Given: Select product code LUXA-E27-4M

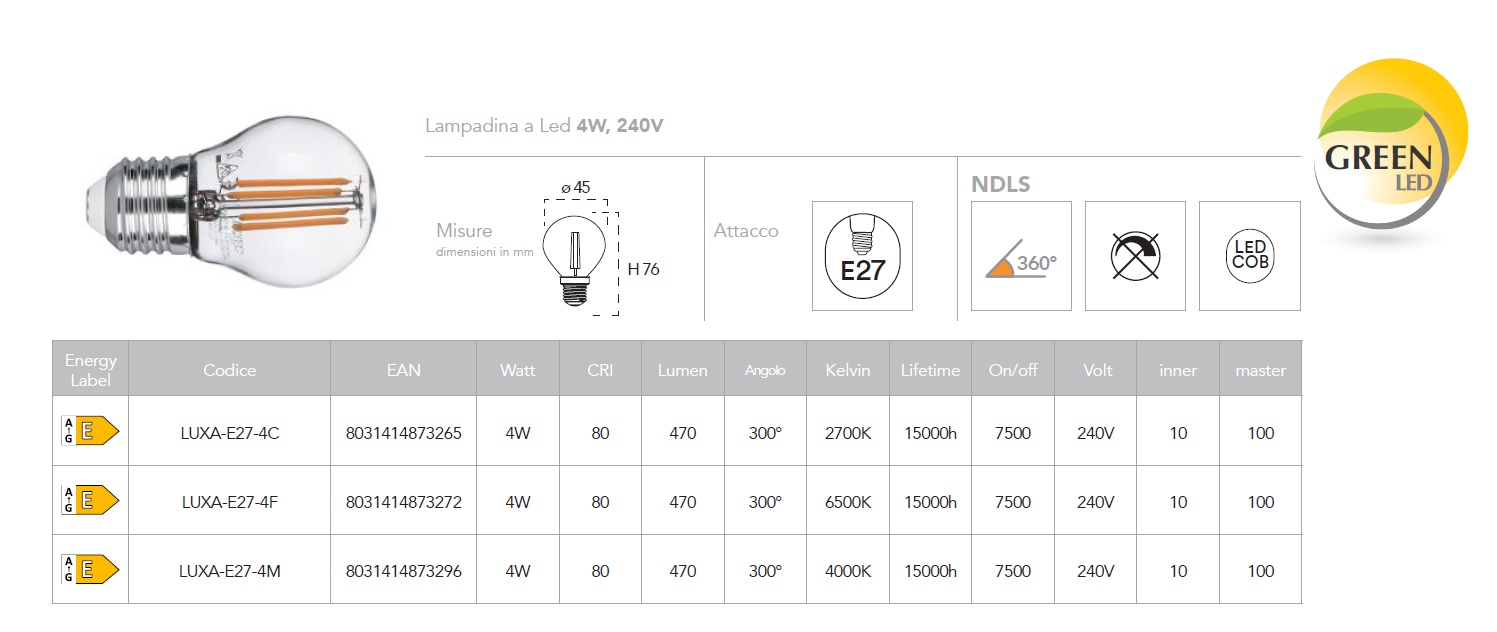Looking at the screenshot, I should point(230,571).
